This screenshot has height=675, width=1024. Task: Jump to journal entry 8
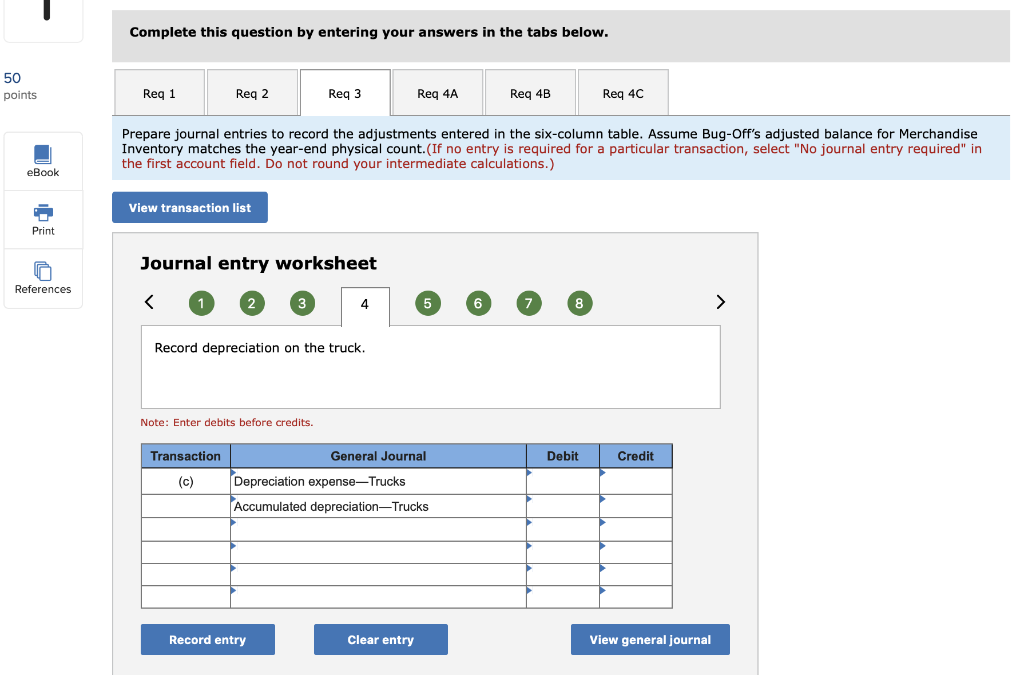pyautogui.click(x=579, y=303)
